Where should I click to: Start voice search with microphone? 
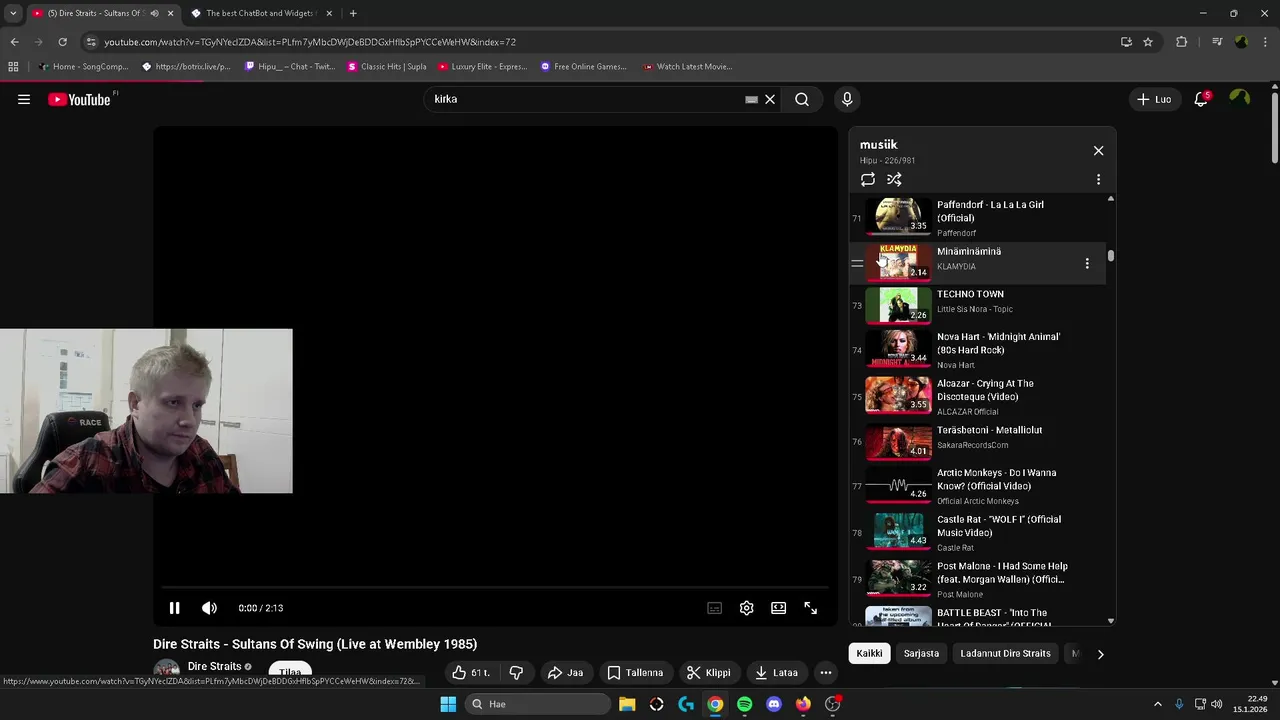847,99
